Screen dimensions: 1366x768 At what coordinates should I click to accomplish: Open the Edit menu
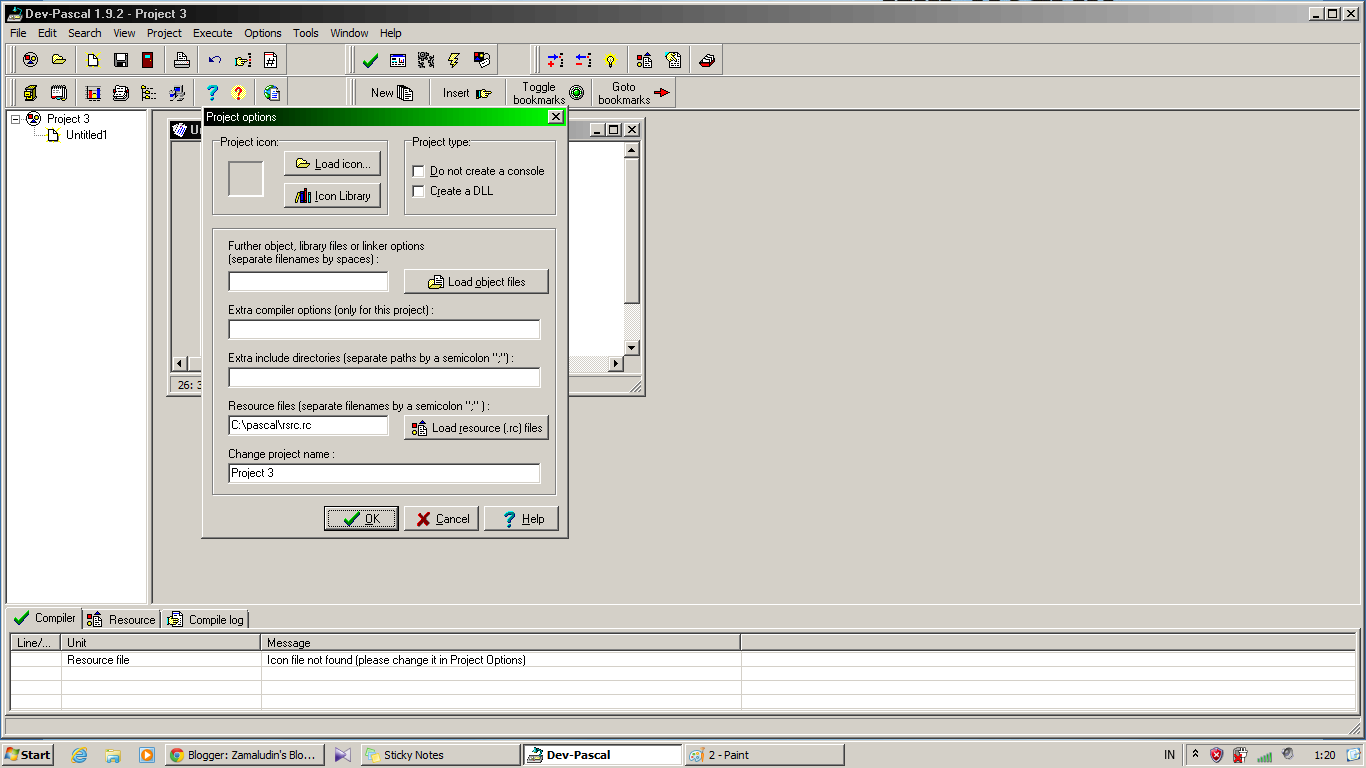(x=47, y=33)
